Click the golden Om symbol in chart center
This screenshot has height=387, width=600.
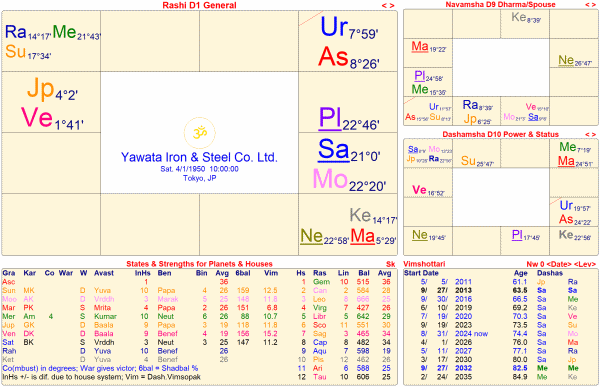[199, 133]
